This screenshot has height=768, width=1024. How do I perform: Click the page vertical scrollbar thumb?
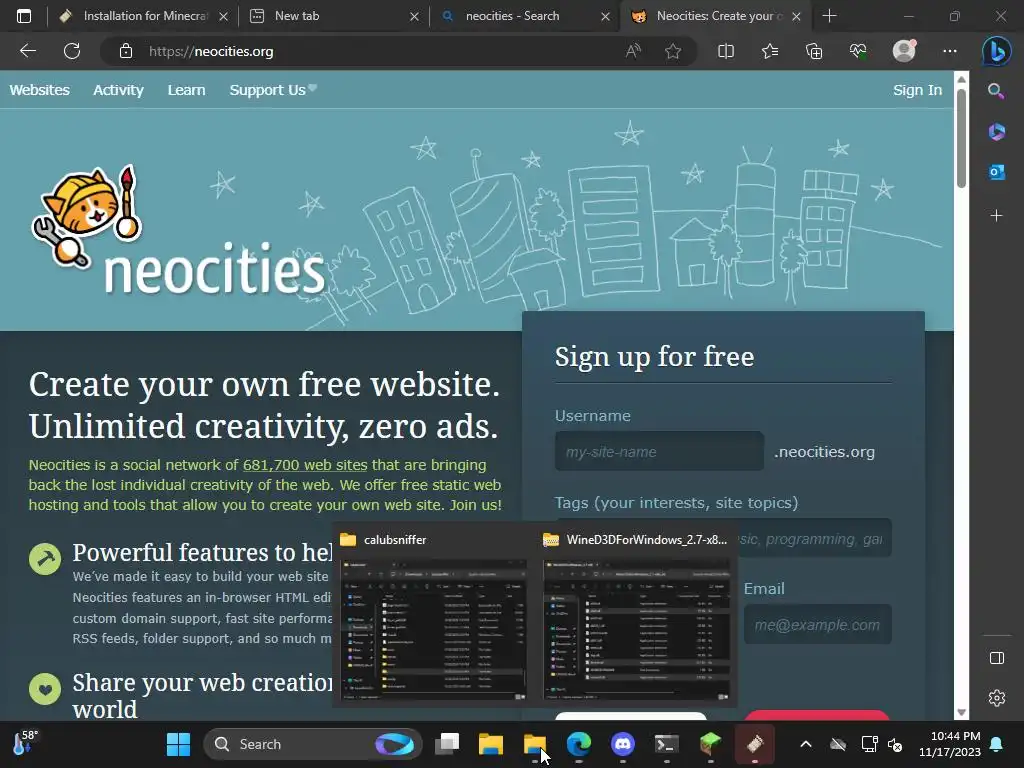(x=961, y=138)
